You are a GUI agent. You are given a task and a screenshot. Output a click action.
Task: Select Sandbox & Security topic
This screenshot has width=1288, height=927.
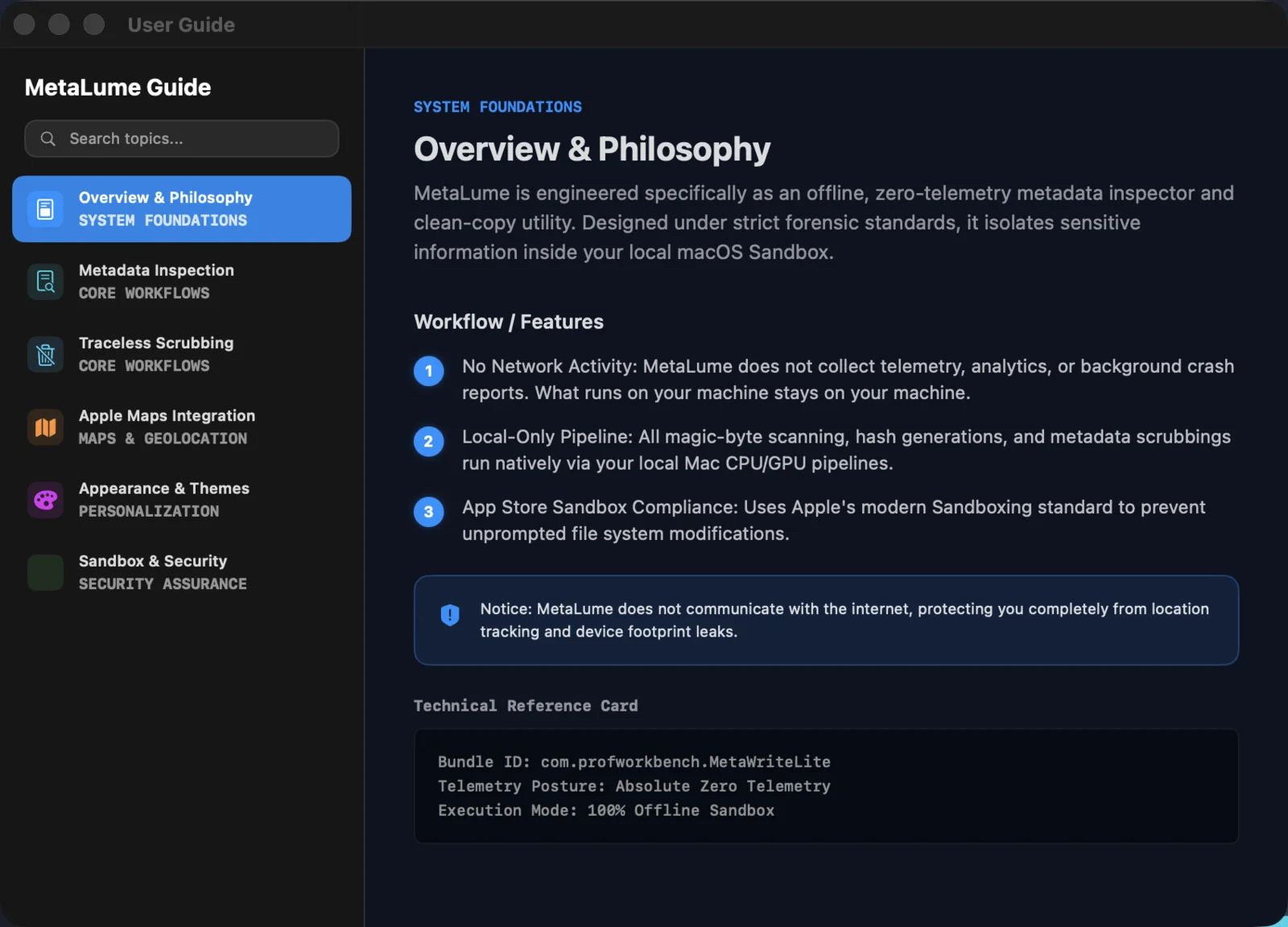182,572
